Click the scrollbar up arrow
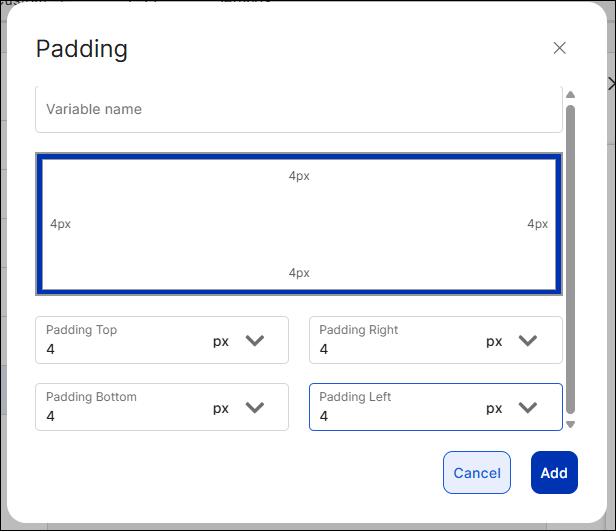 (571, 95)
